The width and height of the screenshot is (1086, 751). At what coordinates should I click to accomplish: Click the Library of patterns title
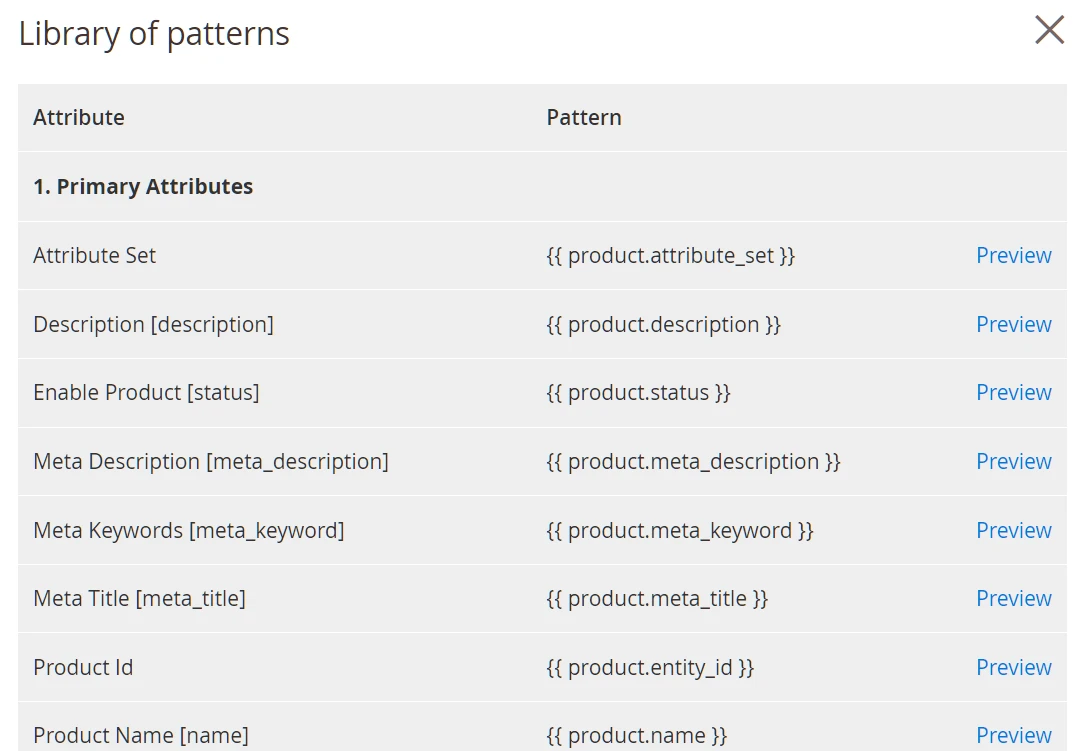coord(154,33)
